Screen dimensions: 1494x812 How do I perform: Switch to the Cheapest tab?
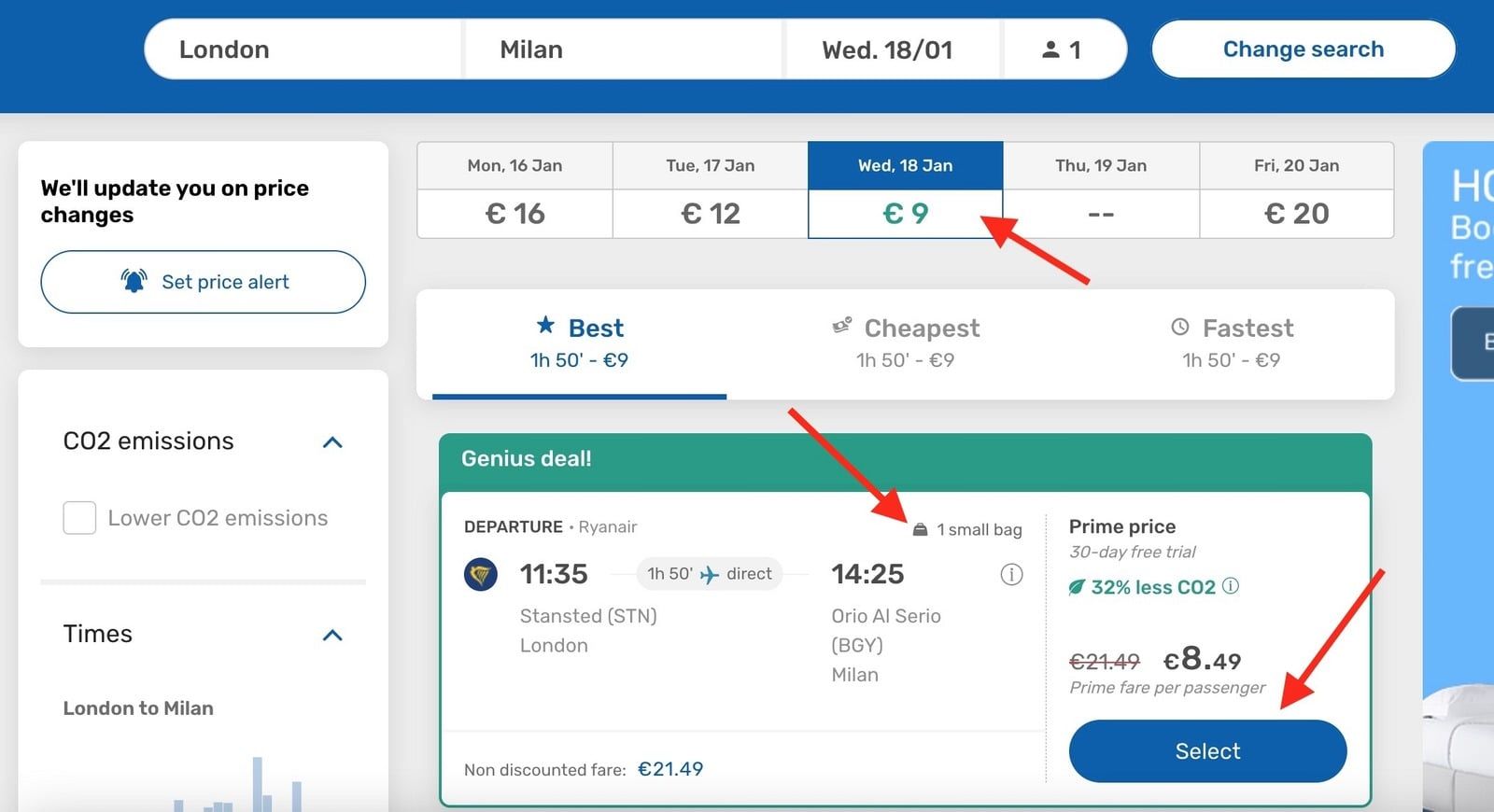906,343
